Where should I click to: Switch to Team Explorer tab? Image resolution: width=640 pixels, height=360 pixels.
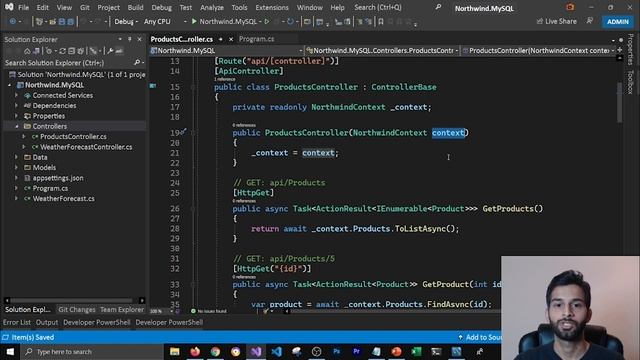click(x=122, y=309)
